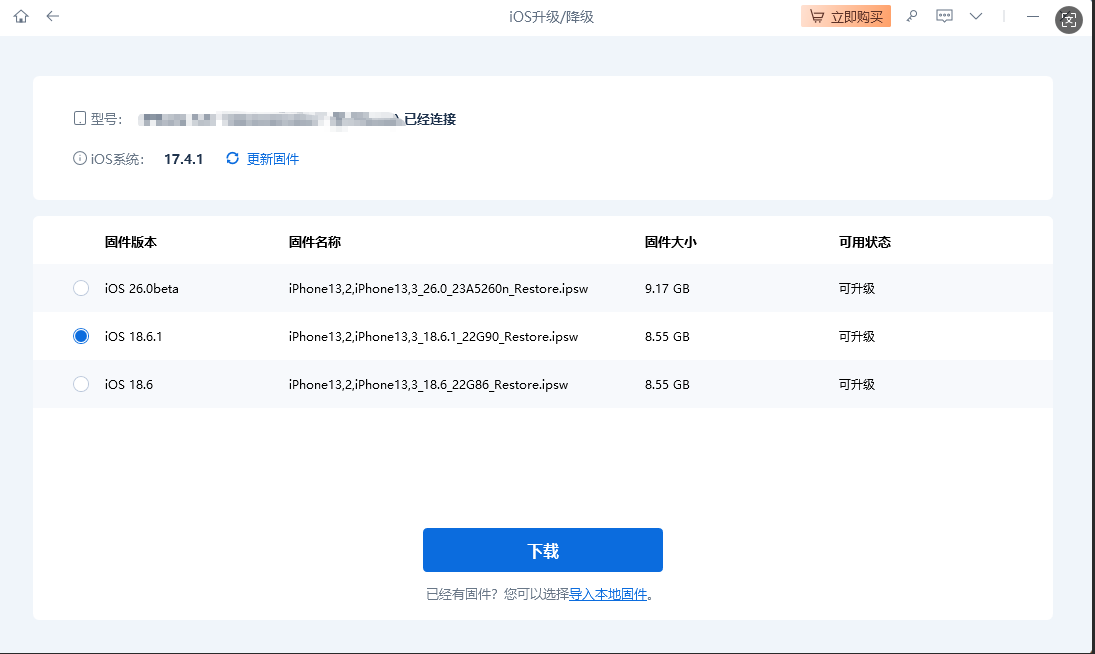Click the back arrow icon
This screenshot has height=654, width=1095.
[x=51, y=16]
